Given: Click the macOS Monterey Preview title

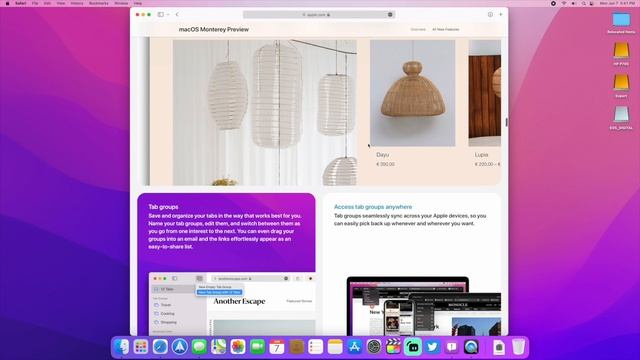Looking at the screenshot, I should pos(213,29).
